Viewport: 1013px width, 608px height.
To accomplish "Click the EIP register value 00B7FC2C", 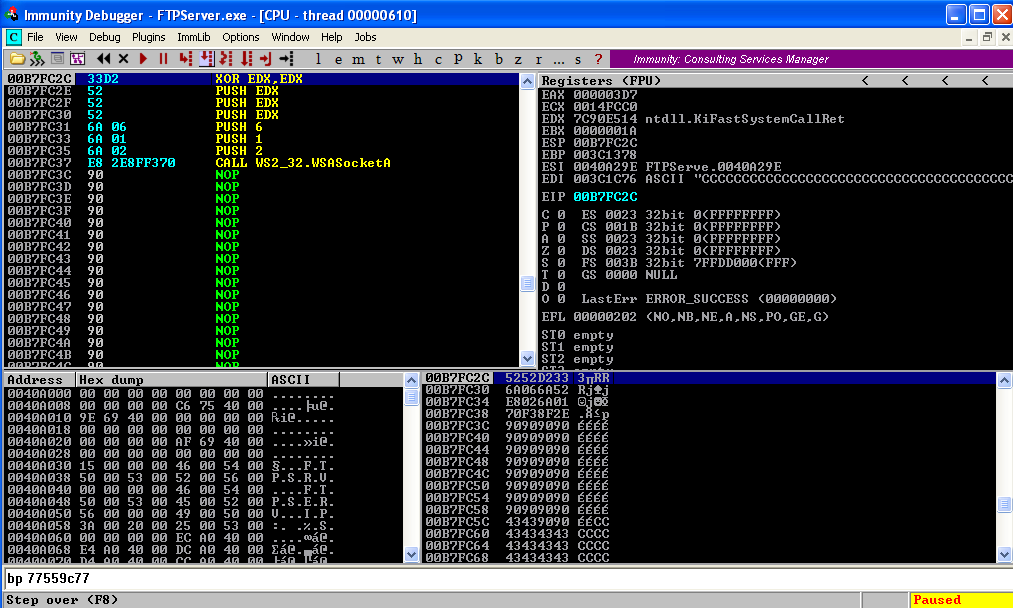I will click(x=605, y=196).
